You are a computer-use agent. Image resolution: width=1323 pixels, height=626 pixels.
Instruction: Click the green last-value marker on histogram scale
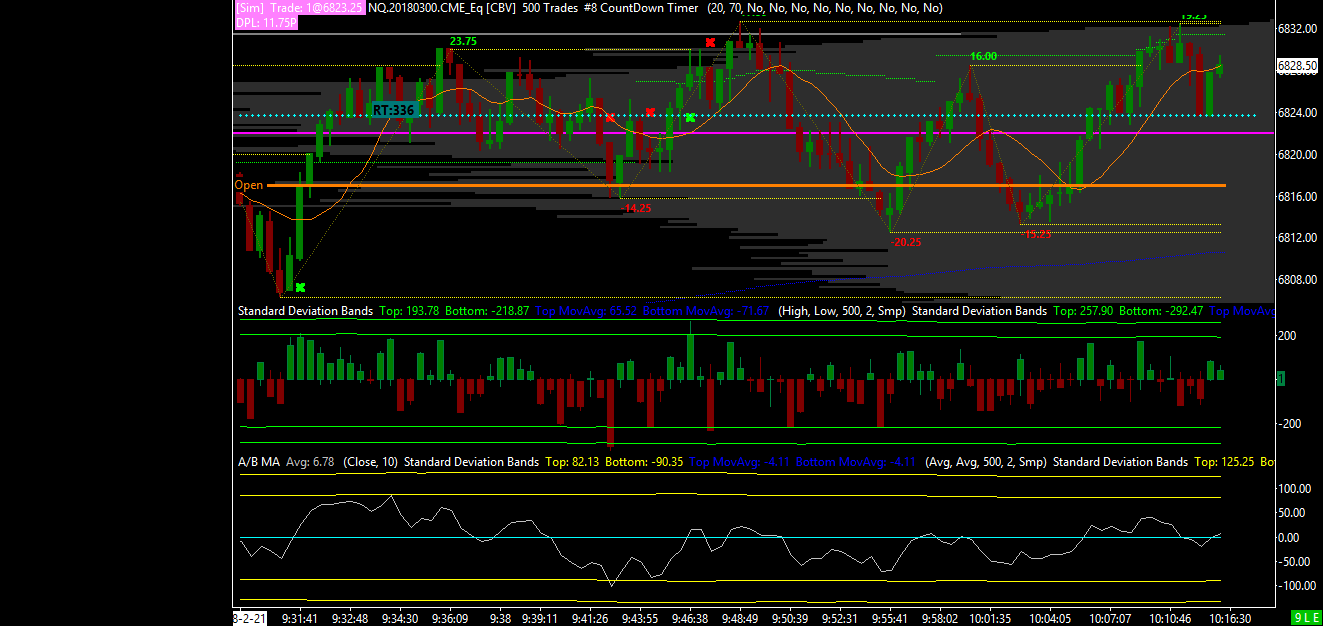[1282, 378]
